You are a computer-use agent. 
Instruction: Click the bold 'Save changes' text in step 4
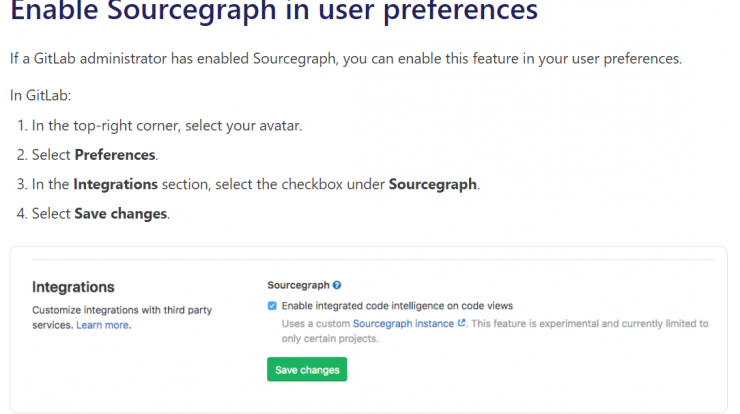click(120, 213)
